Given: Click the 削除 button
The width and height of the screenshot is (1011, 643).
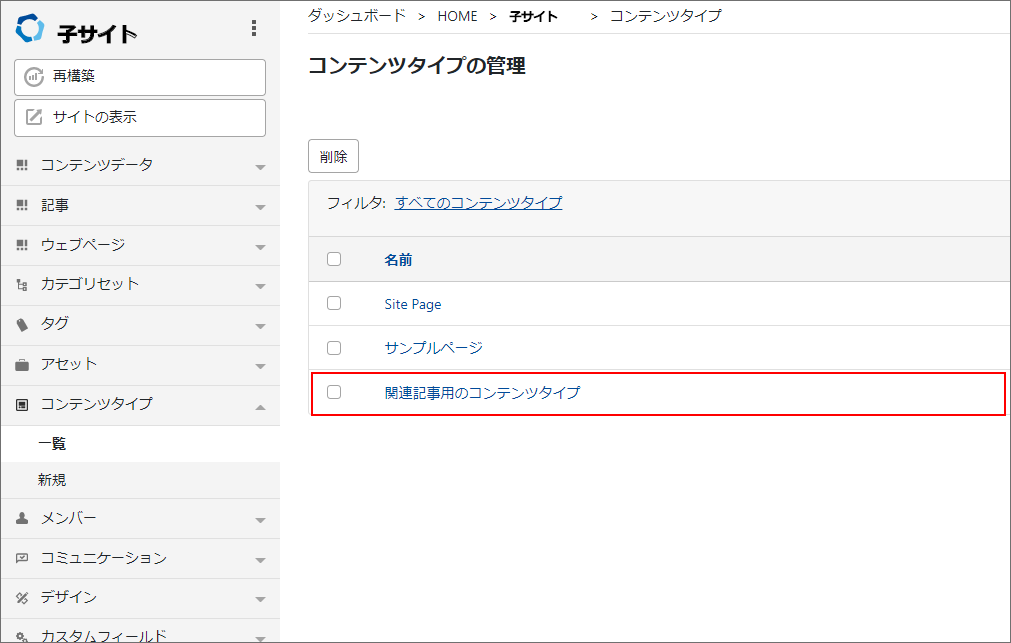Looking at the screenshot, I should pyautogui.click(x=333, y=156).
